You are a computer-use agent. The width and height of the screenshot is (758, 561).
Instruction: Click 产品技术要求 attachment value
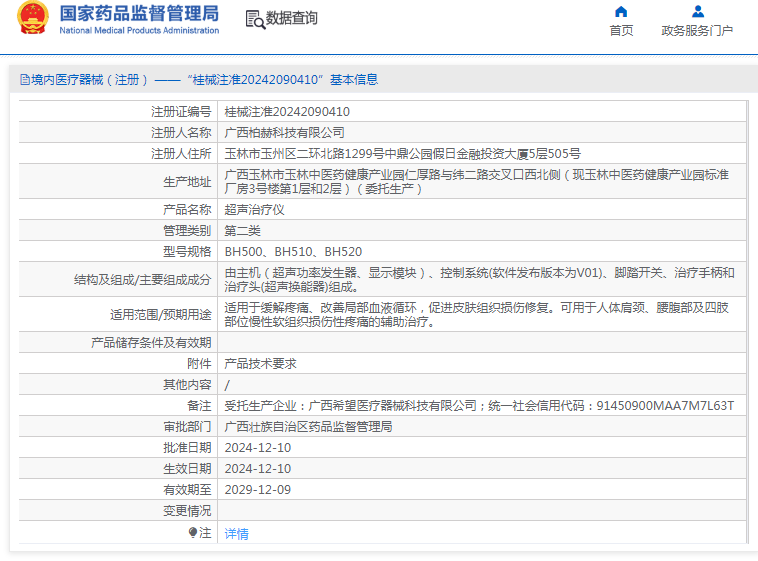(260, 364)
